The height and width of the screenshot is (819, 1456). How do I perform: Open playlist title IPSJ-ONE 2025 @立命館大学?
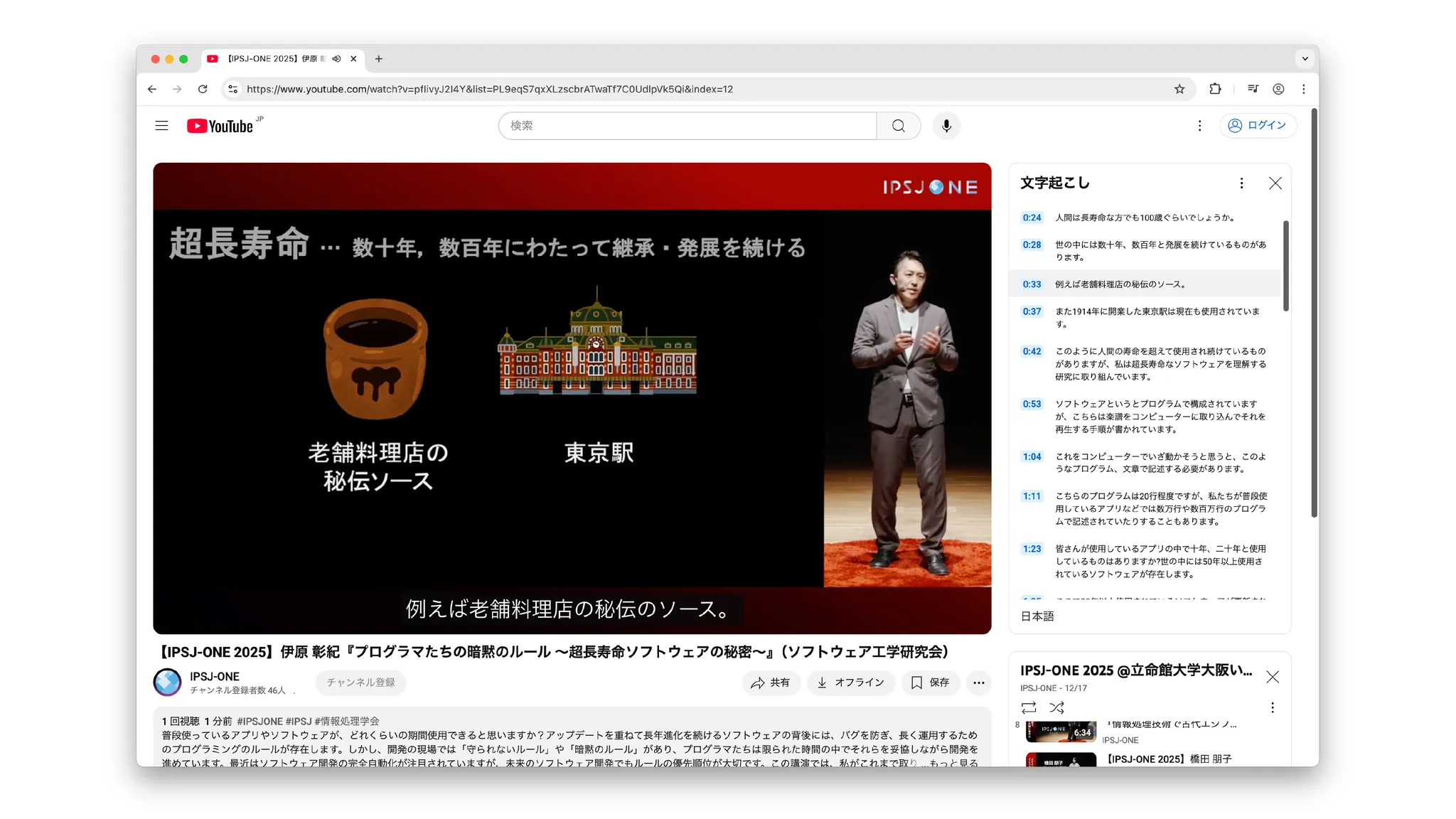[1136, 670]
